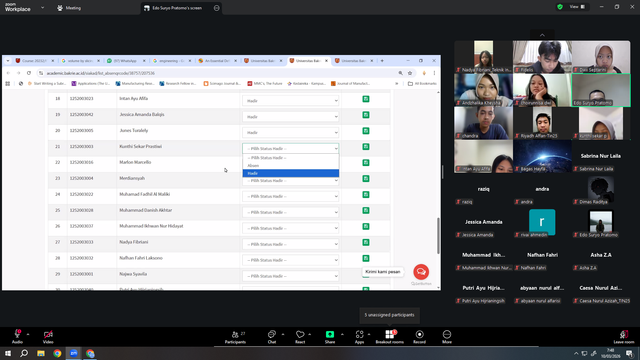This screenshot has height=360, width=640.
Task: Click the green save icon for Jessica Amanda Balqis
Action: (x=366, y=115)
